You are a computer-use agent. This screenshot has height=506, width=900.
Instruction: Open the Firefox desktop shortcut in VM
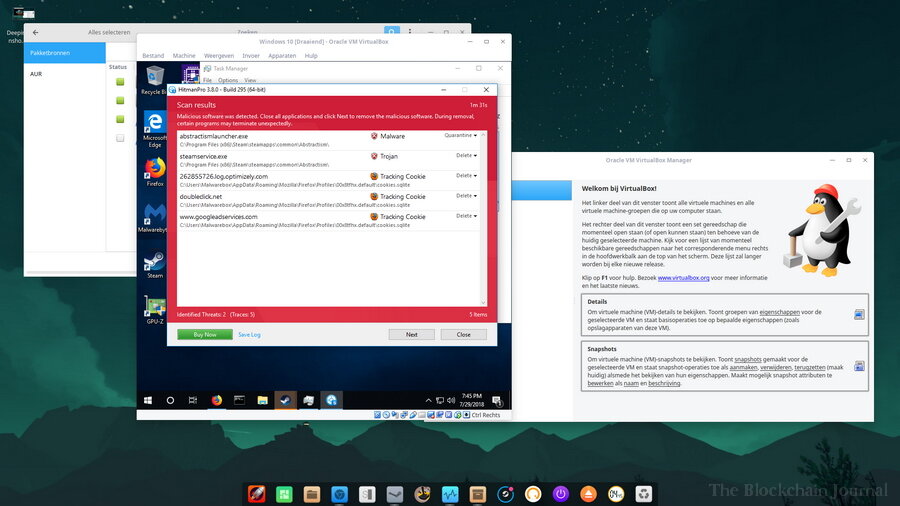coord(155,172)
